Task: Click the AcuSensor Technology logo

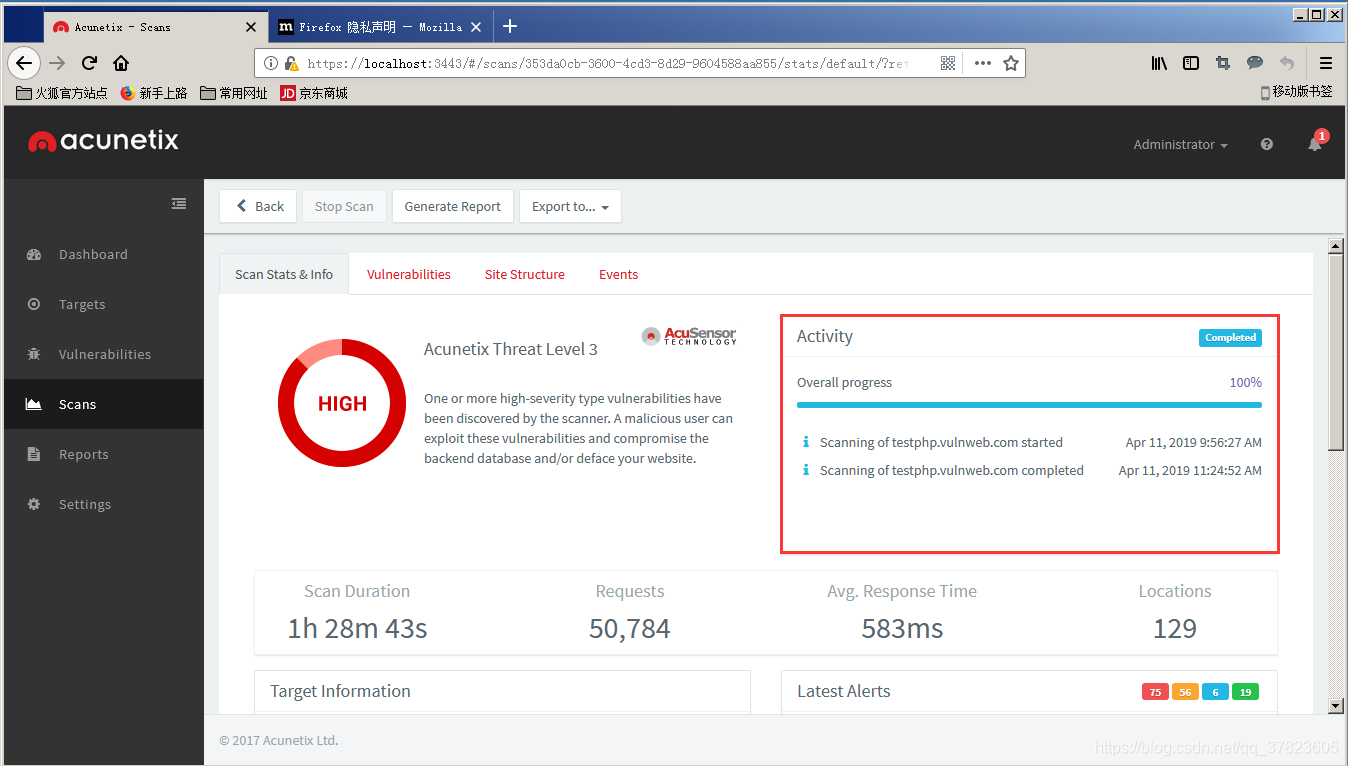Action: [689, 336]
